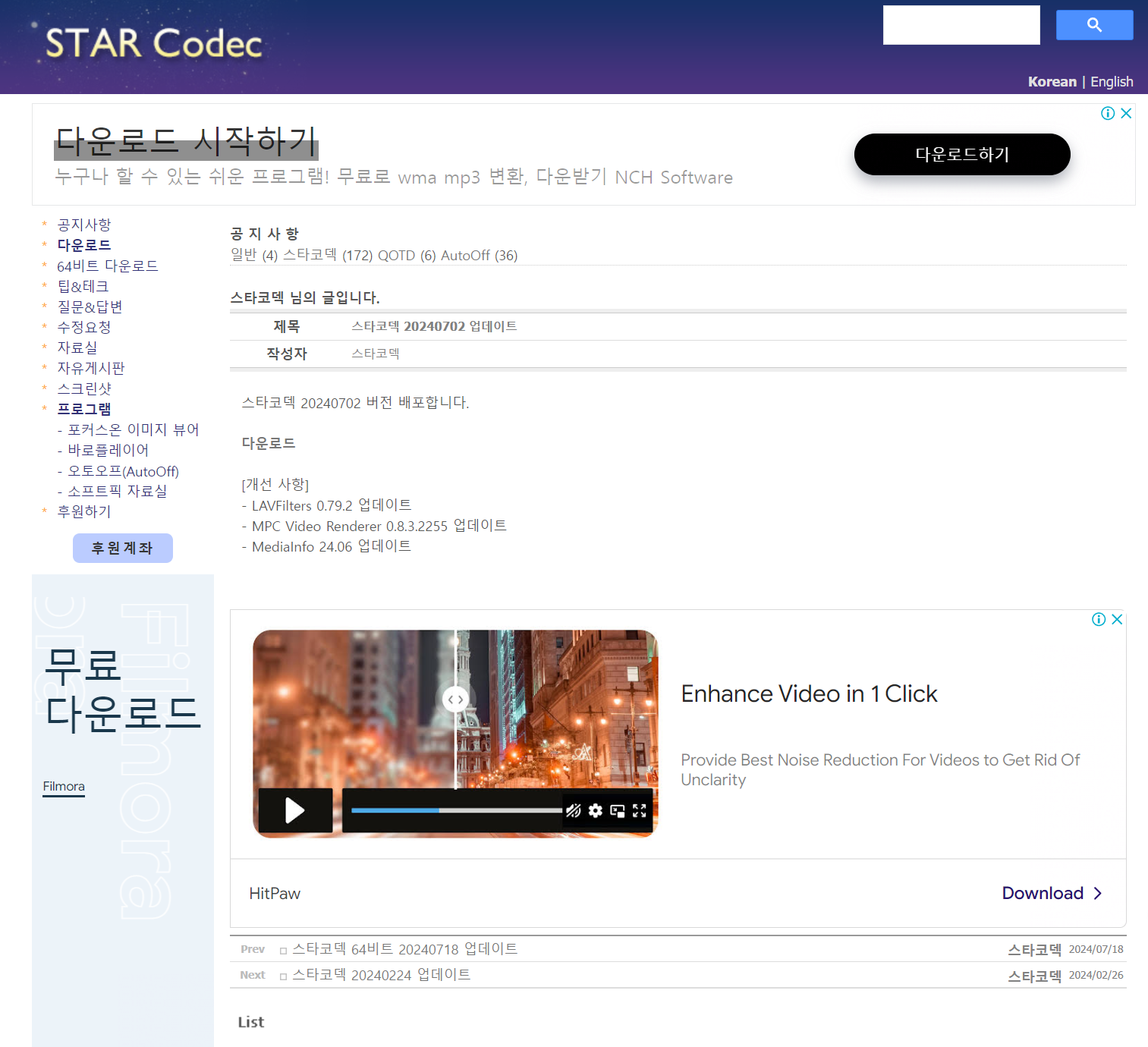This screenshot has height=1047, width=1148.
Task: Open the video ad settings gear
Action: coord(596,810)
